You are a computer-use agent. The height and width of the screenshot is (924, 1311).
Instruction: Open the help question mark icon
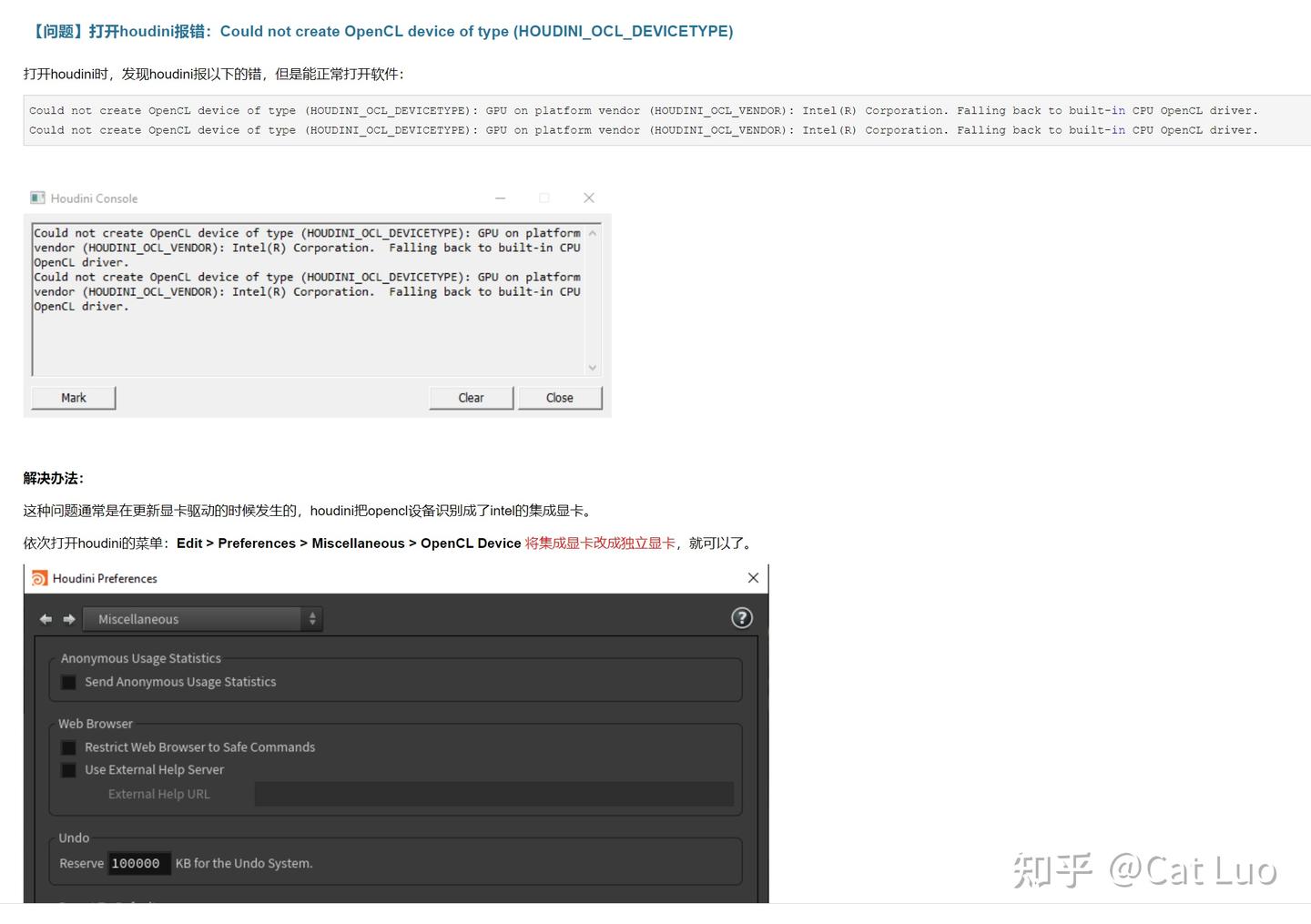[742, 618]
